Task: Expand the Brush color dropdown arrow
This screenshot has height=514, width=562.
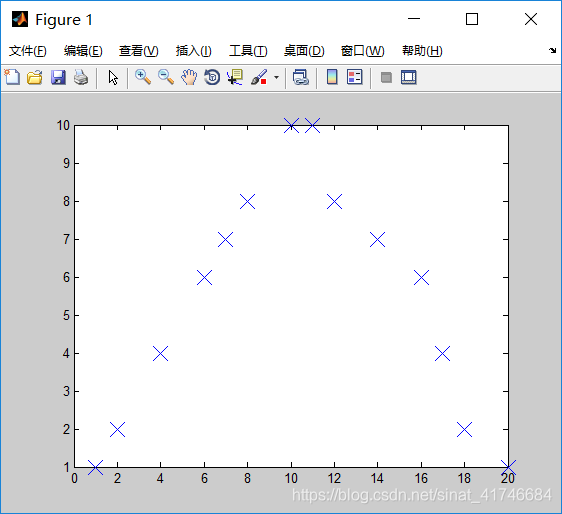Action: coord(276,77)
